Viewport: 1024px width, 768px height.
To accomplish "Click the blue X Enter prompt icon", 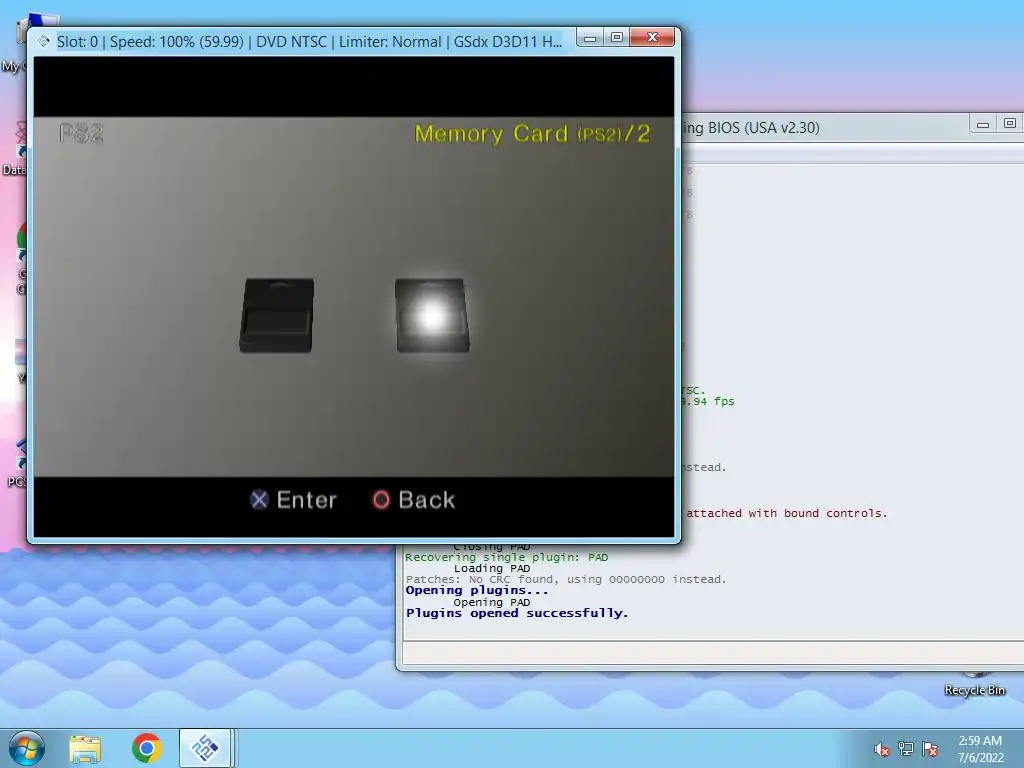I will [x=259, y=500].
